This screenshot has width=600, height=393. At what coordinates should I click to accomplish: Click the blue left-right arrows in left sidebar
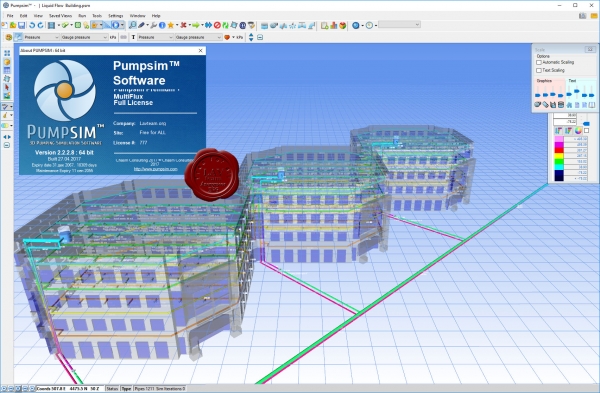click(x=7, y=137)
